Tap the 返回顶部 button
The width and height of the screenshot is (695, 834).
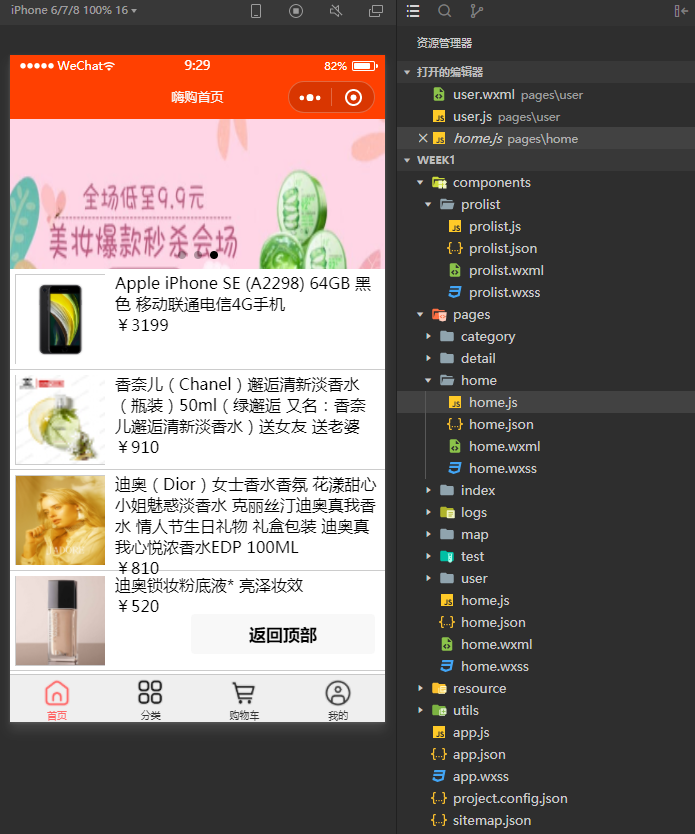point(283,635)
